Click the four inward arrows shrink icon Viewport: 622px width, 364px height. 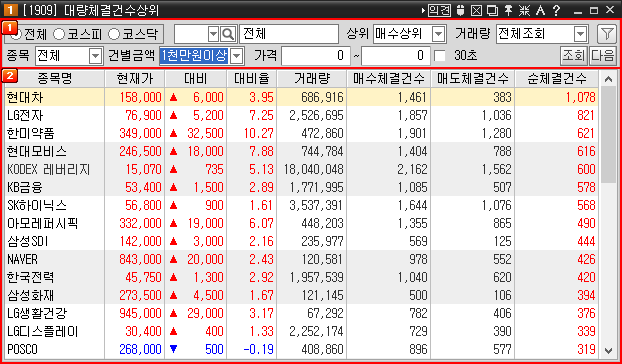coord(524,10)
